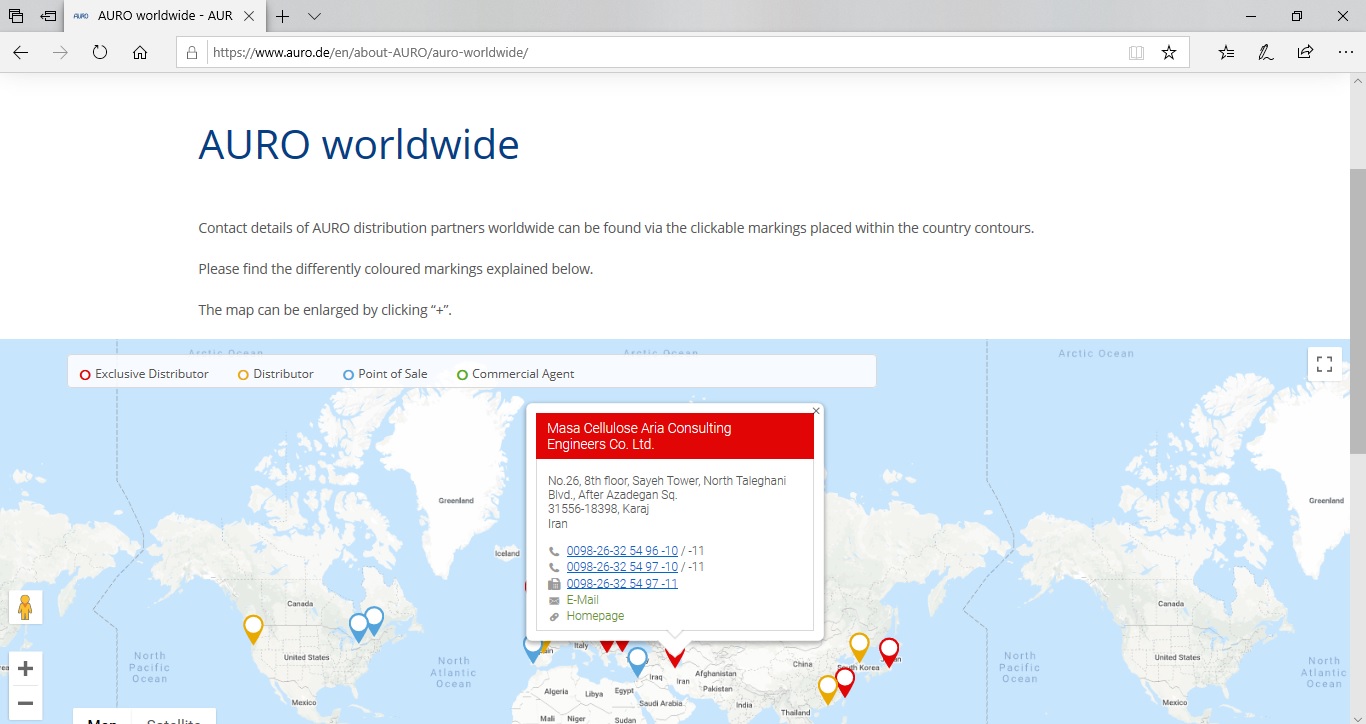Click the yellow marker near South Korea
The width and height of the screenshot is (1366, 724).
point(859,647)
